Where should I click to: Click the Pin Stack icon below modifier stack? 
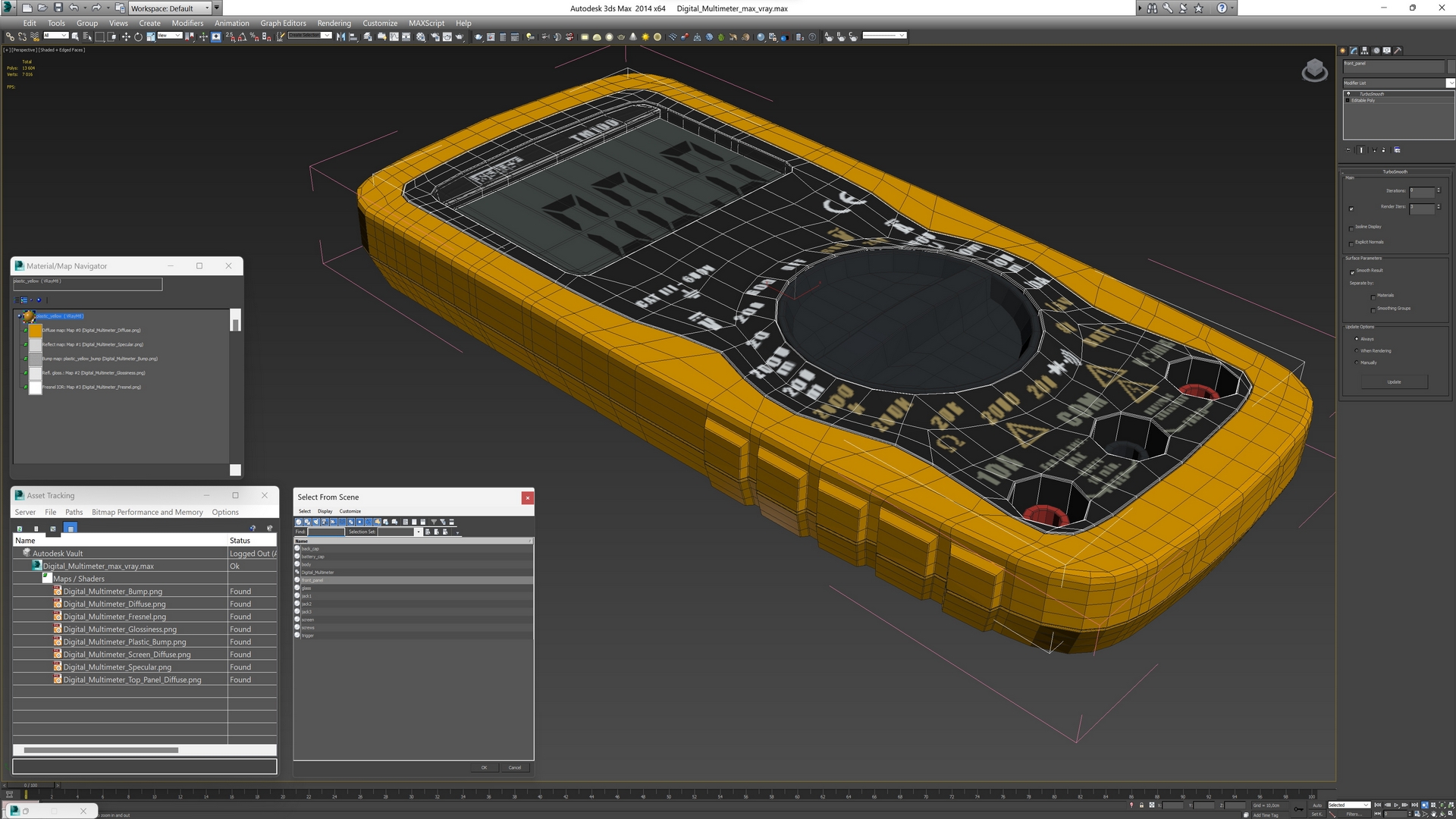[1348, 150]
